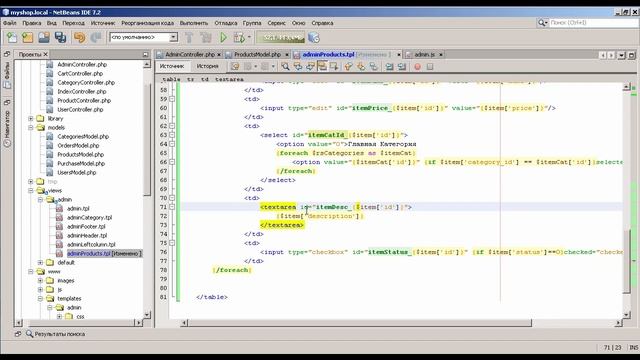Click the greyed Redo arrow icon
Viewport: 640px width, 360px height.
coord(96,38)
